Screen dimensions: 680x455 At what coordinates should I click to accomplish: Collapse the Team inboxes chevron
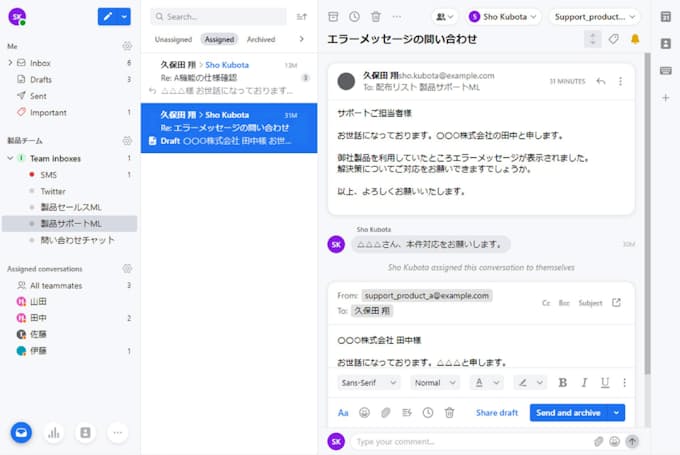click(10, 158)
